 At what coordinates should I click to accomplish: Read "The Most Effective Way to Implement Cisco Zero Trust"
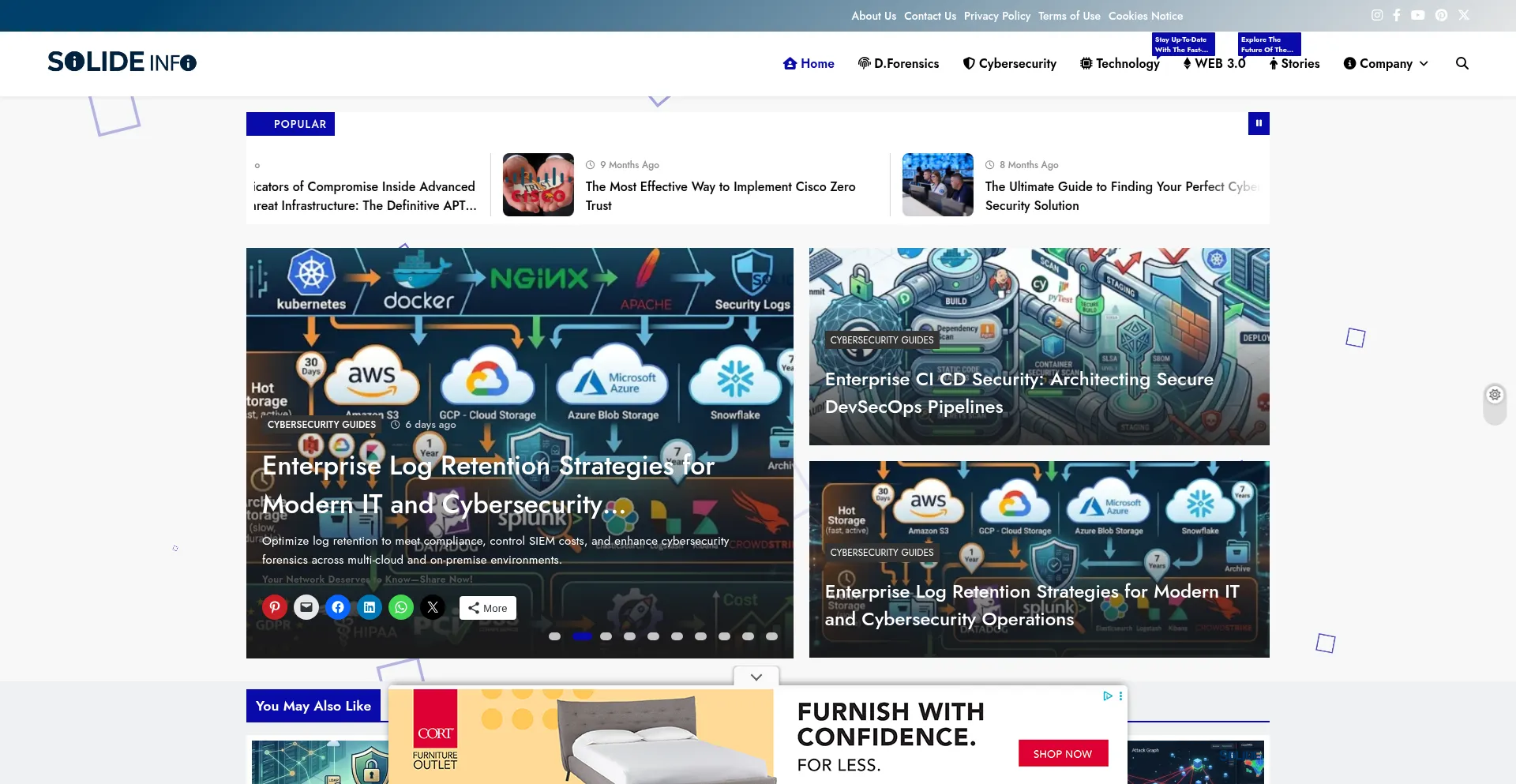point(720,196)
